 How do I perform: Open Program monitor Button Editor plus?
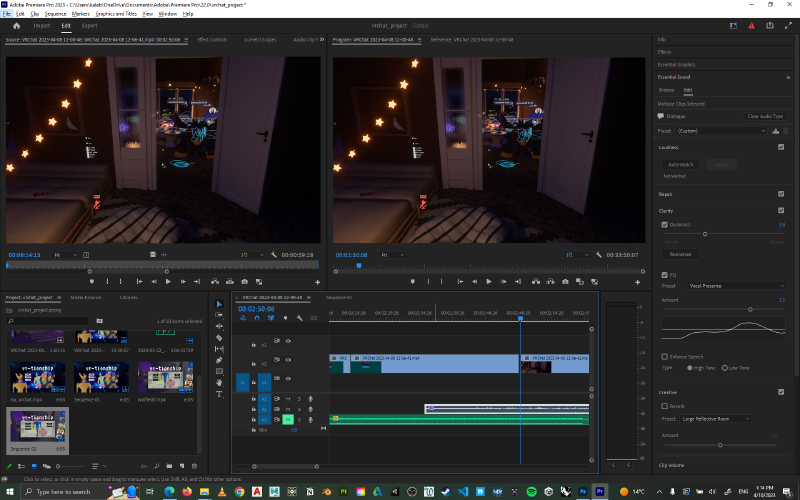click(x=637, y=282)
